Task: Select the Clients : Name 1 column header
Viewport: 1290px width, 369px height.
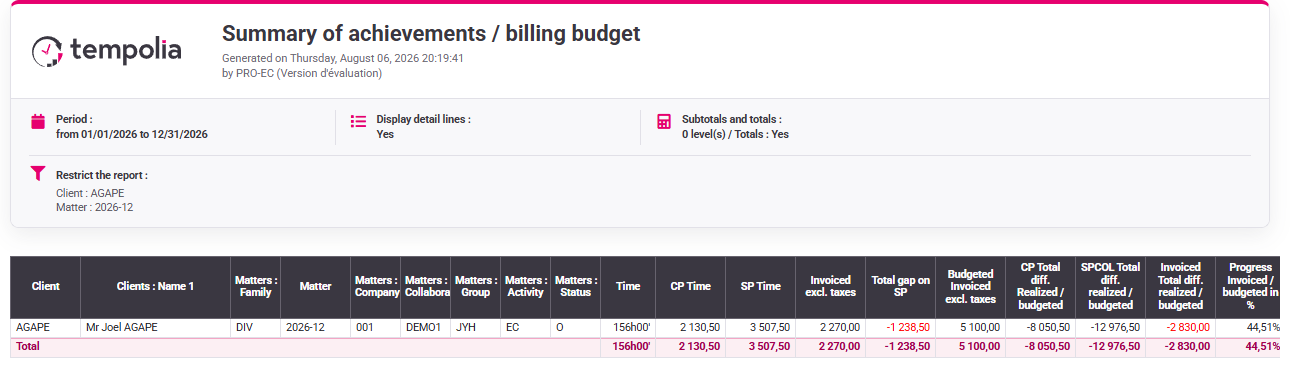Action: pos(155,287)
